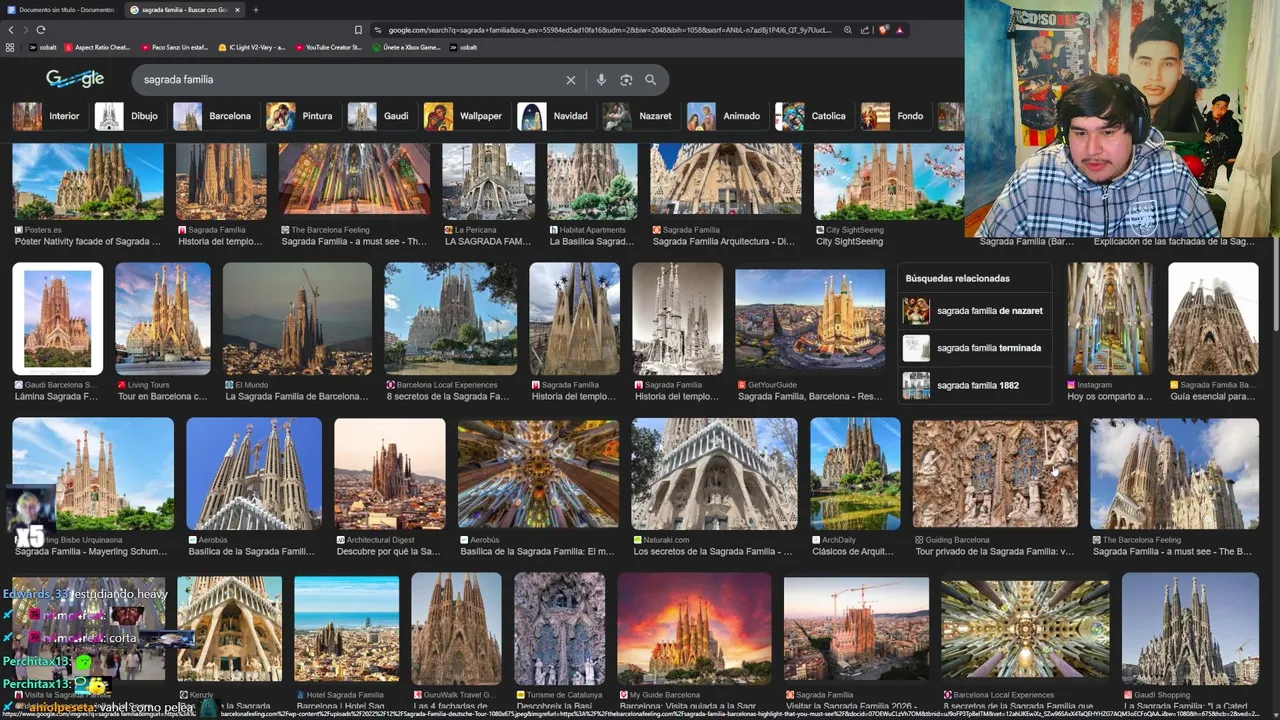Open the Barcelona Local Experiences 8 secretos image
This screenshot has height=720, width=1280.
coord(451,319)
